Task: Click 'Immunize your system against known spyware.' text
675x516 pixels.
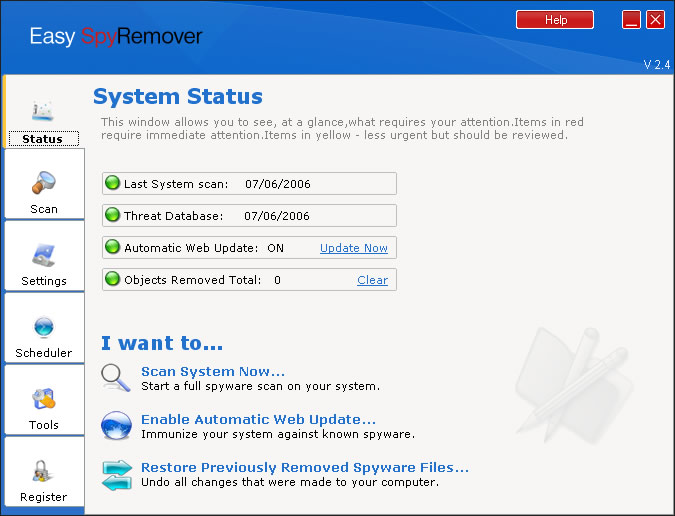Action: [x=278, y=434]
